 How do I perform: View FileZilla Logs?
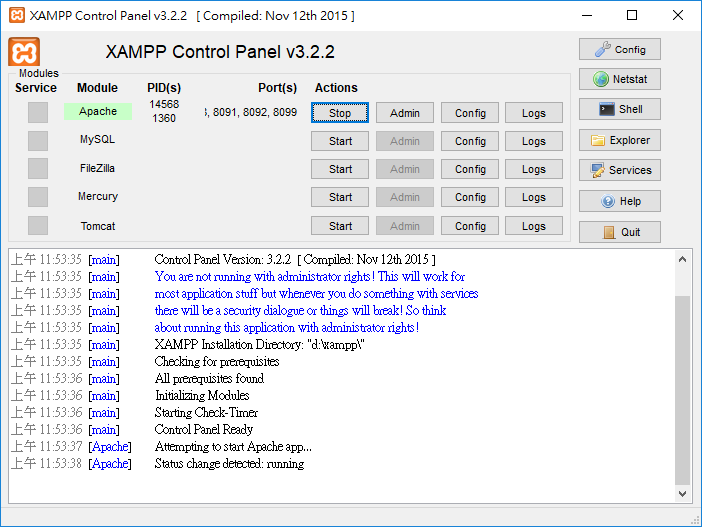[534, 169]
